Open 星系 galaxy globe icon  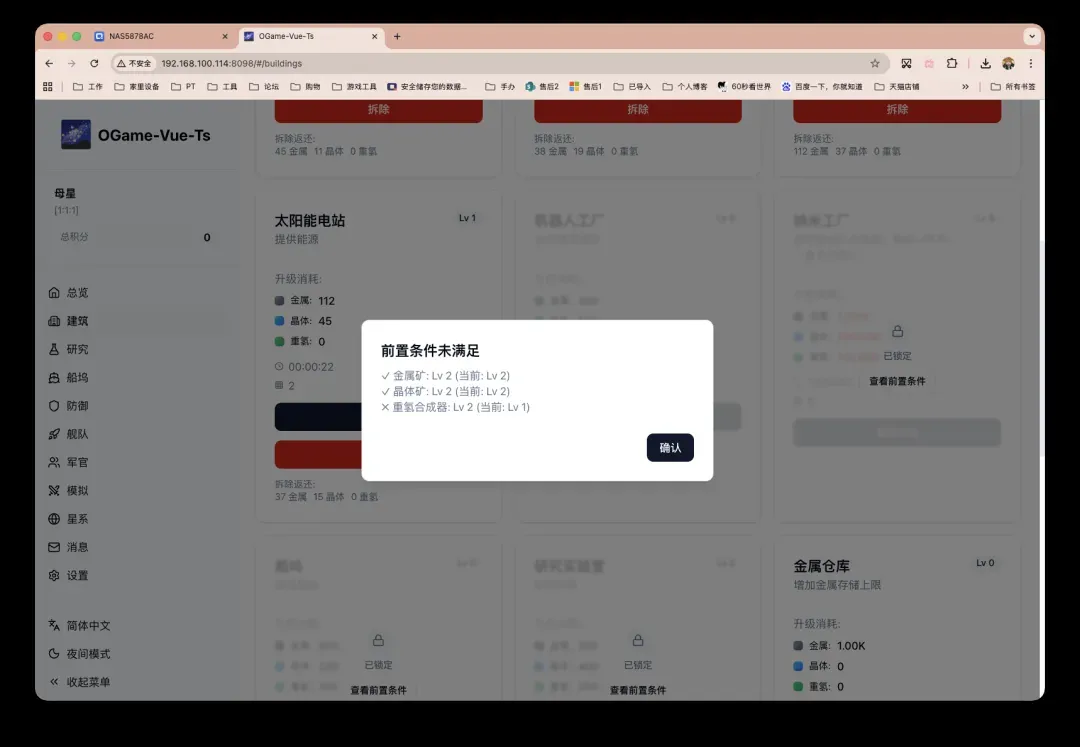tap(55, 519)
